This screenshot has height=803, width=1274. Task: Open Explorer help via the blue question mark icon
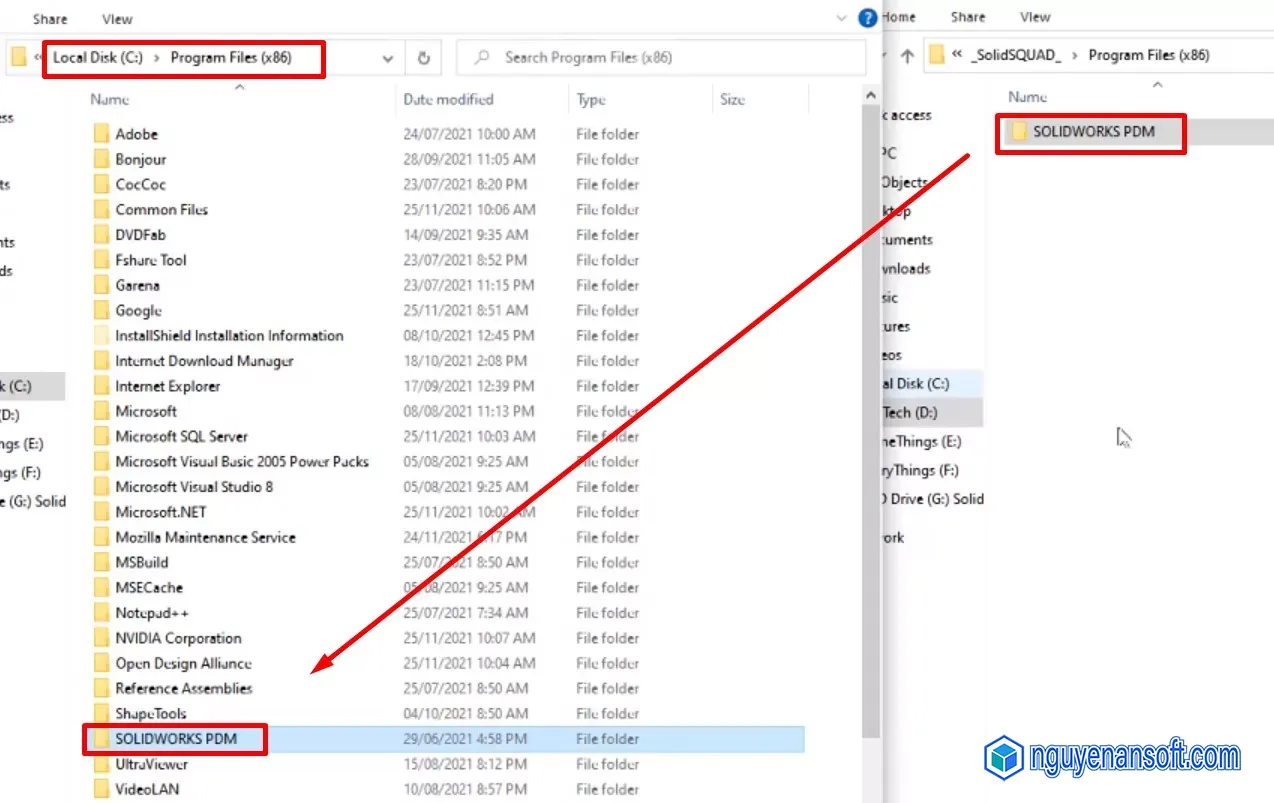867,17
